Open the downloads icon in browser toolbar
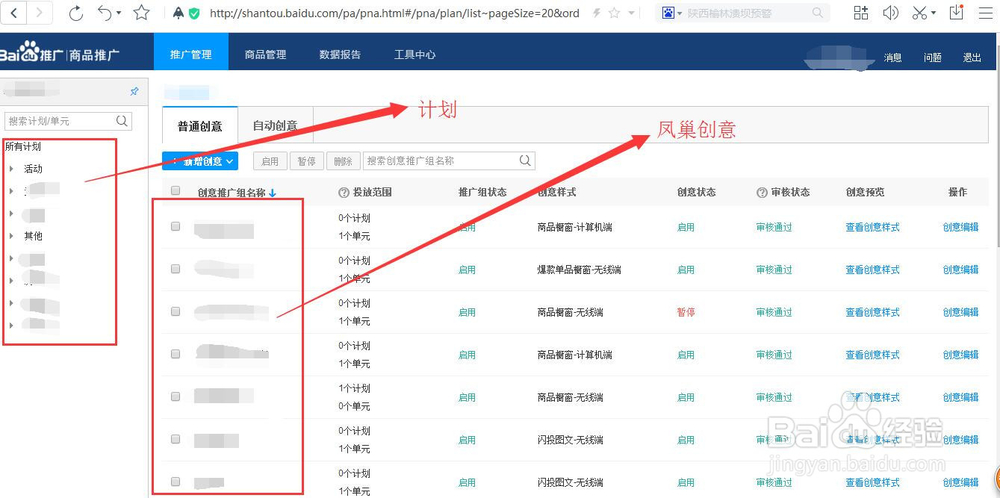1000x498 pixels. coord(956,12)
